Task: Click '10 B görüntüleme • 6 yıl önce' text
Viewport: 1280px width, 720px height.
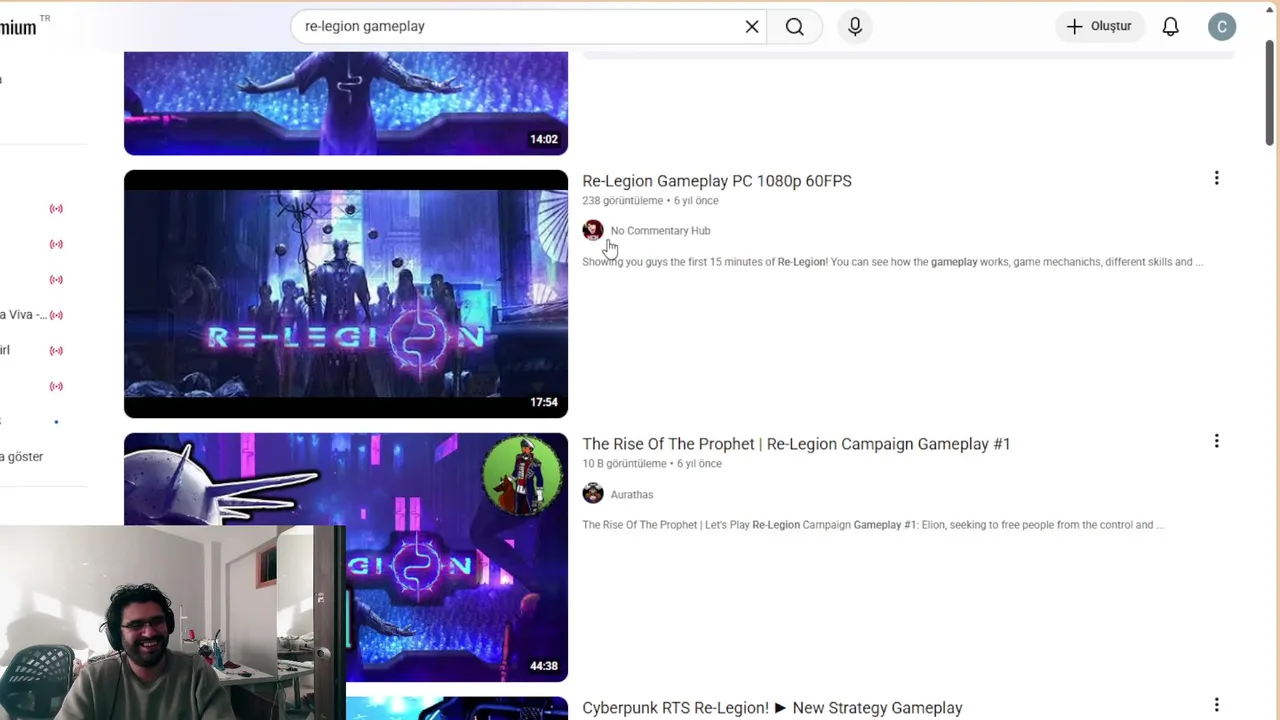Action: (652, 464)
